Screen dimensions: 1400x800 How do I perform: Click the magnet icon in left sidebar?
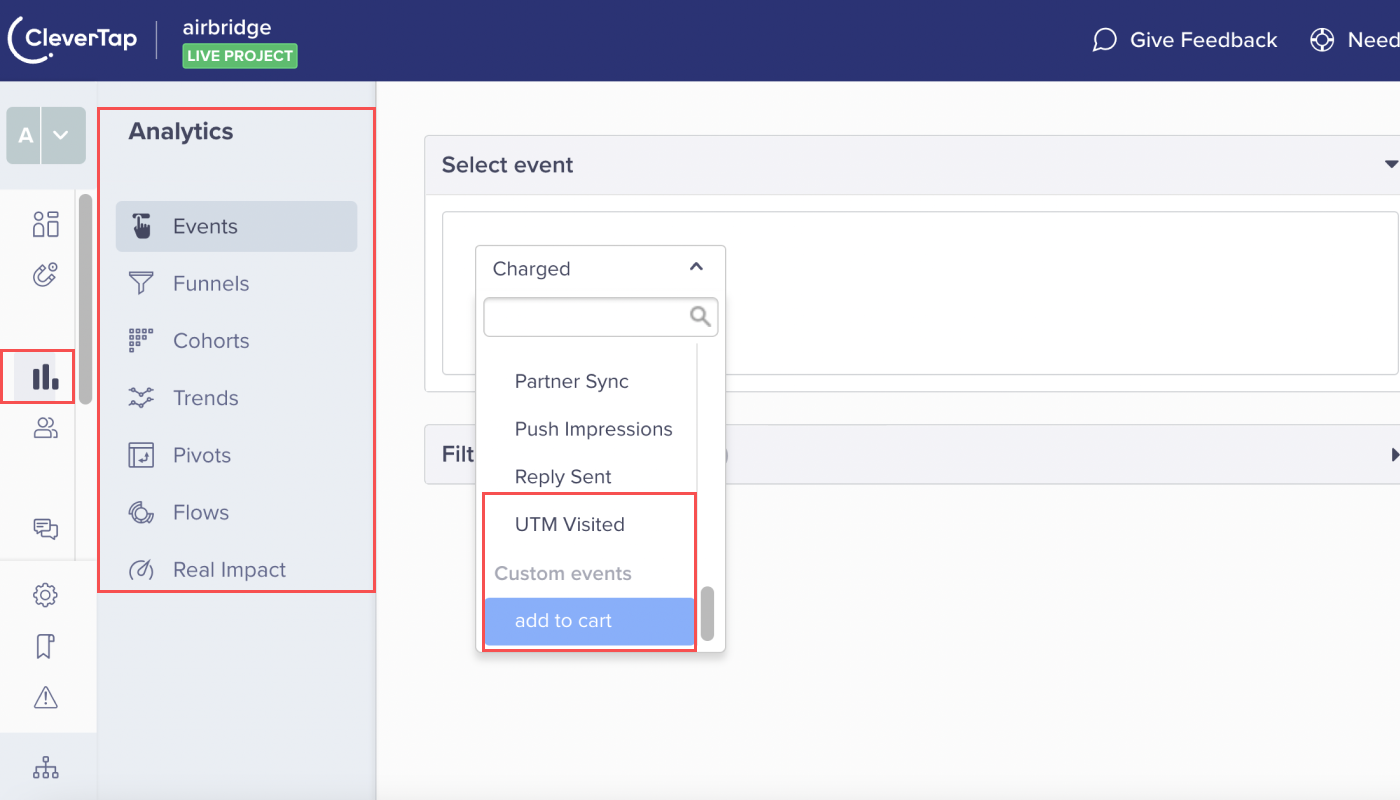(46, 275)
